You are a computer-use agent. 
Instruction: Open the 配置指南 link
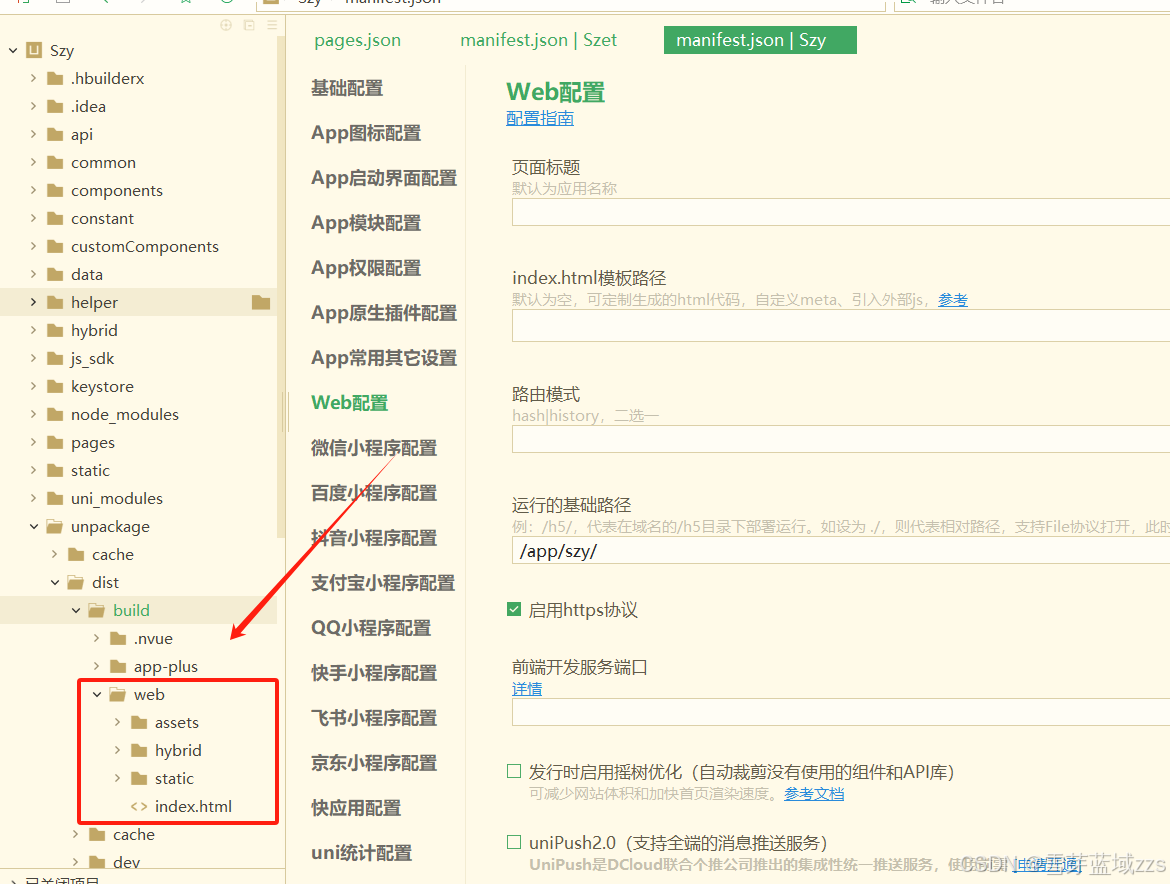point(540,118)
